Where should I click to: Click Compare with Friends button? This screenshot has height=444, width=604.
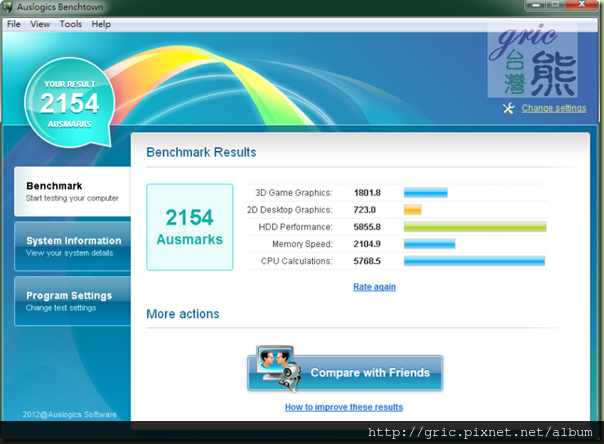[345, 373]
